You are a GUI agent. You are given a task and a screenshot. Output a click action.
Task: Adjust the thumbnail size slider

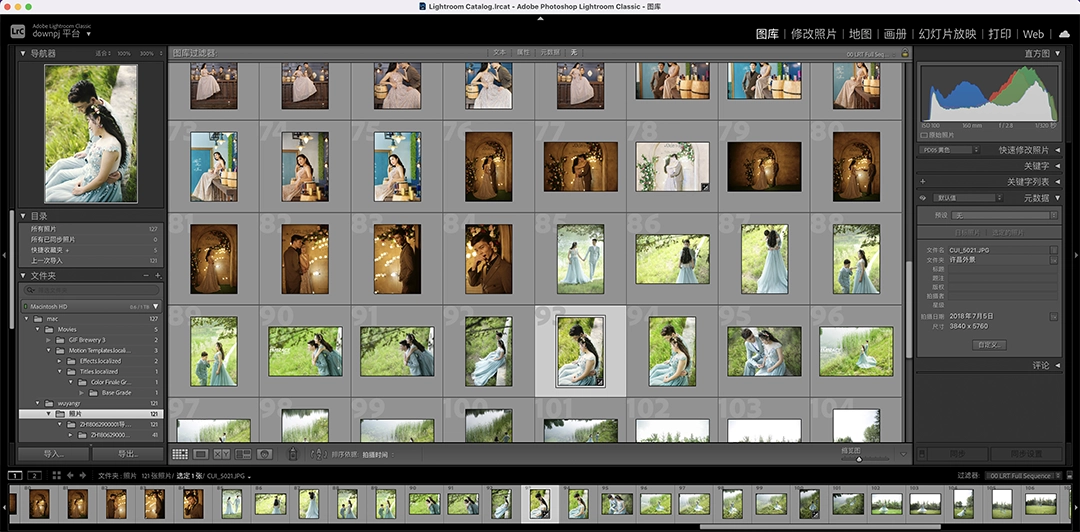click(x=858, y=458)
